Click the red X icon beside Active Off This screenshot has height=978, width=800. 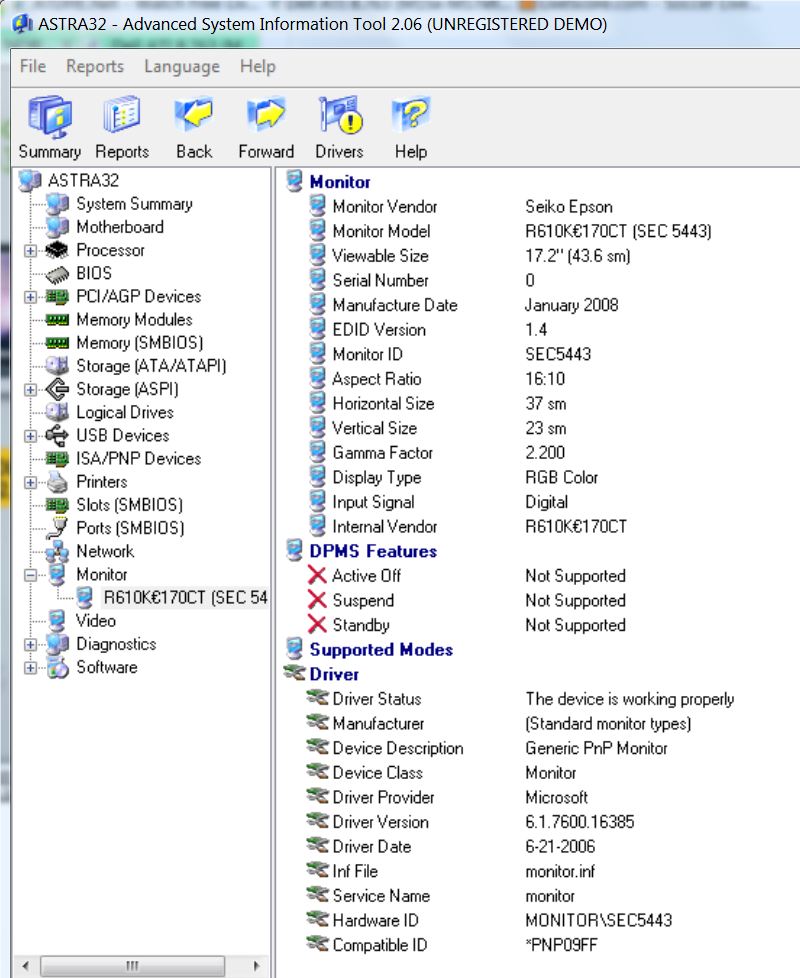pos(317,575)
